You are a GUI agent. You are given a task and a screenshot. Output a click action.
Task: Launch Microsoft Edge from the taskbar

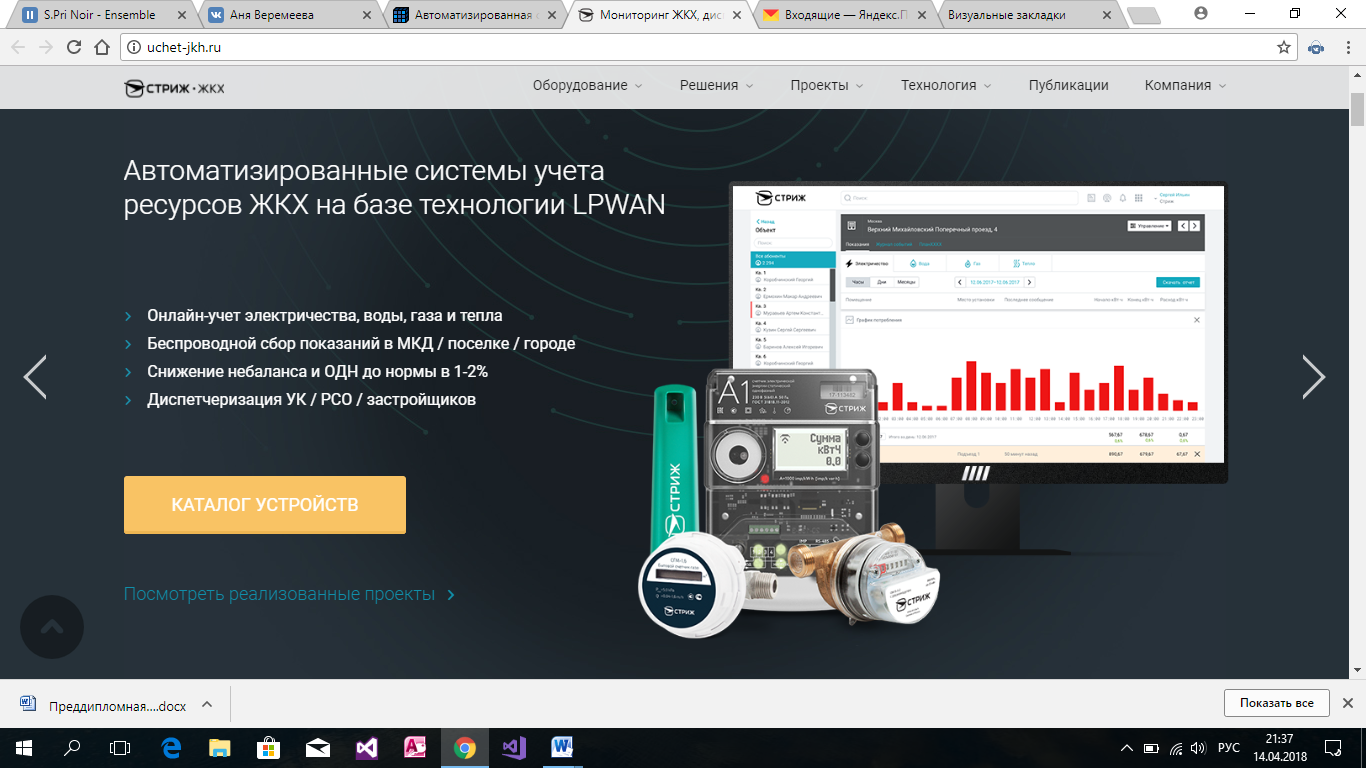coord(171,747)
